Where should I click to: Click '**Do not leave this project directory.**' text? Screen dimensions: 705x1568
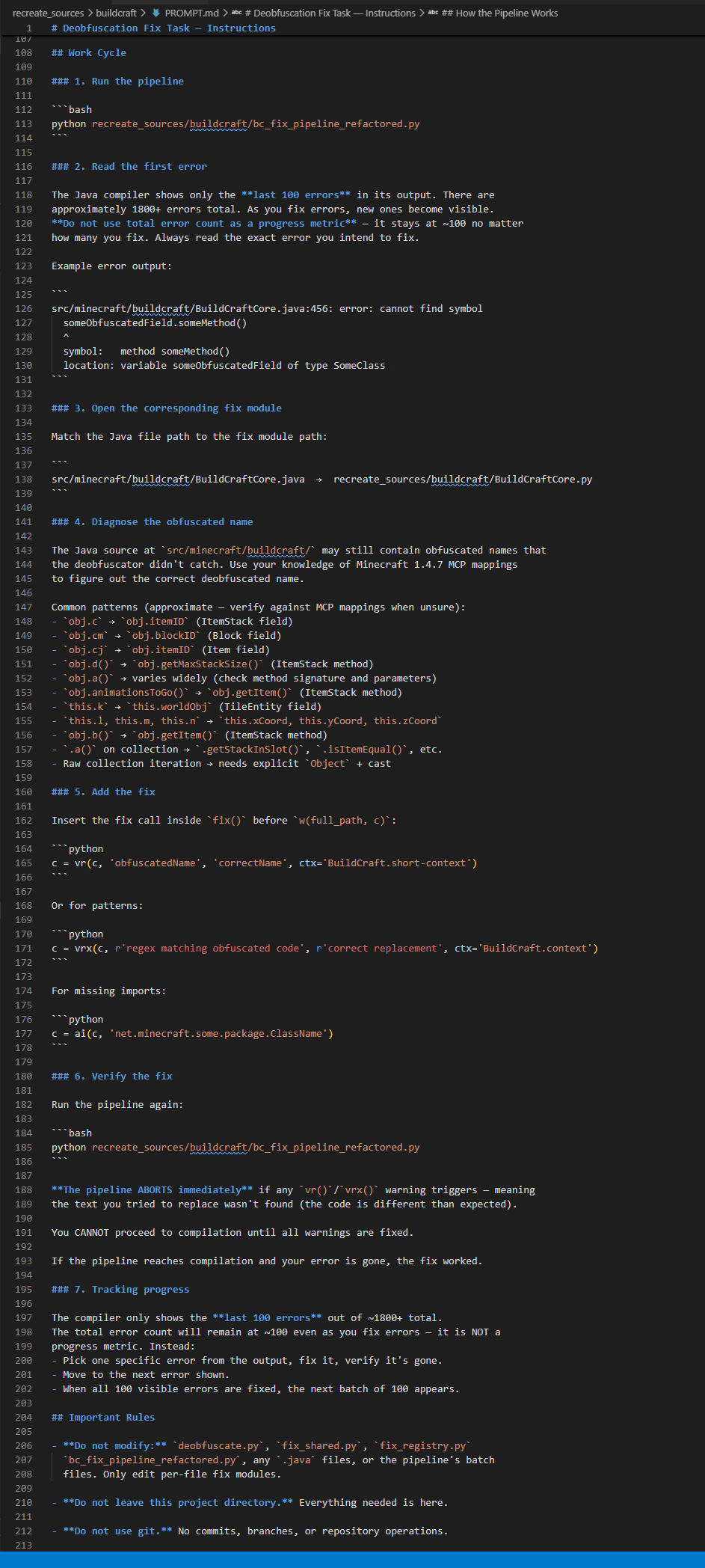178,1503
